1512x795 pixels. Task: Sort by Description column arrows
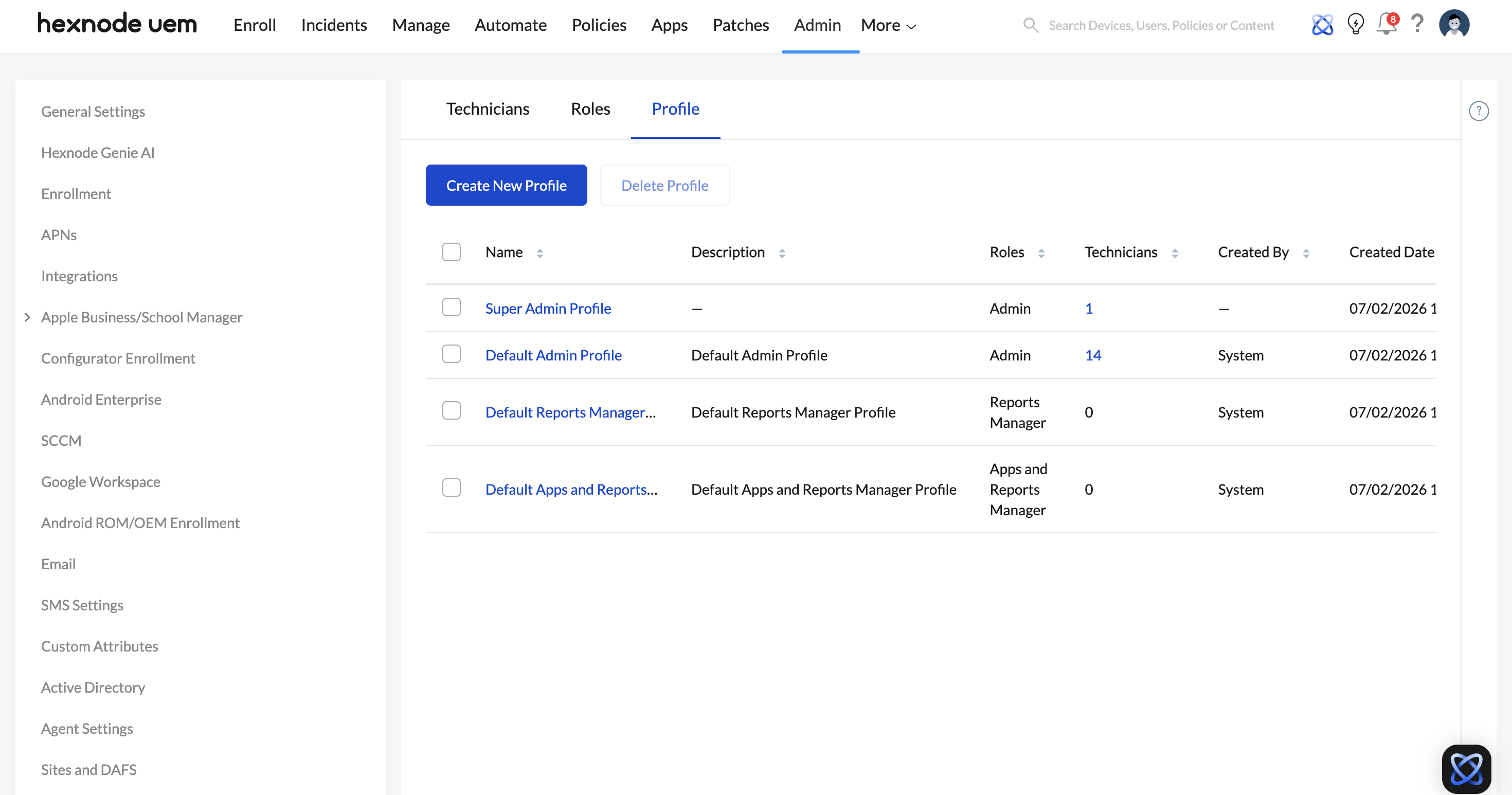coord(782,253)
